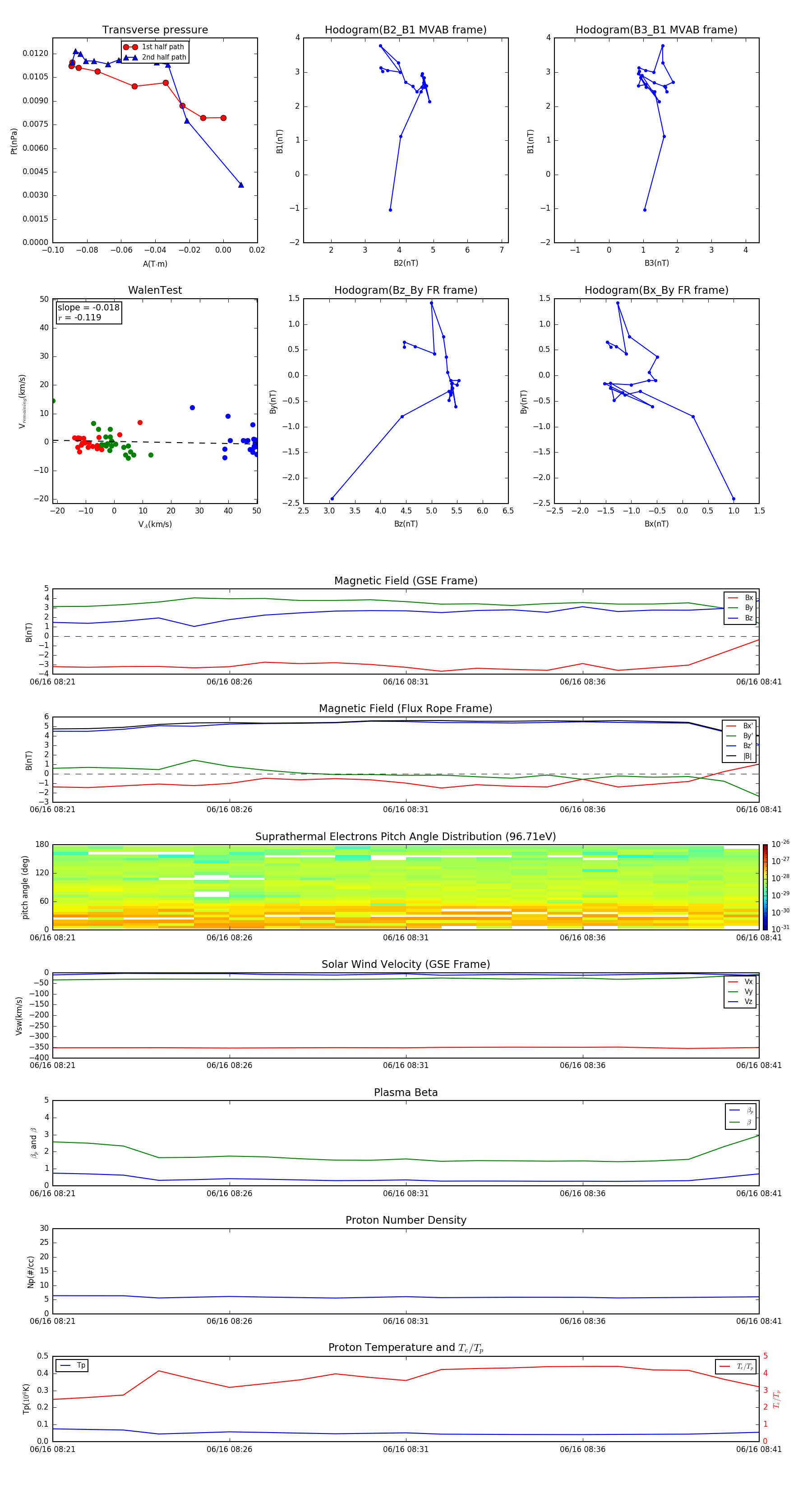Click the 'slope = -0.018' annotation
The width and height of the screenshot is (812, 1489).
[88, 308]
